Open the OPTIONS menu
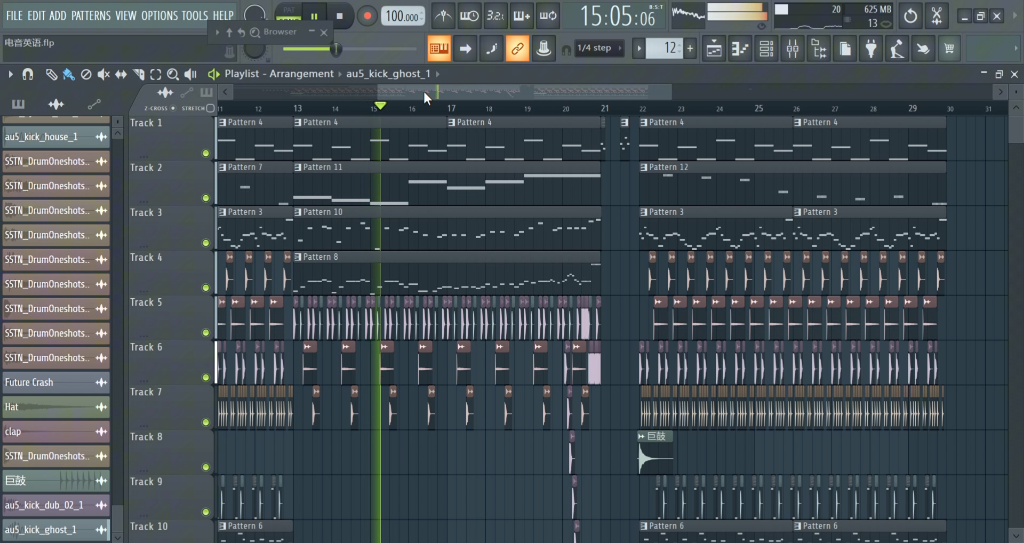1024x543 pixels. [x=159, y=15]
